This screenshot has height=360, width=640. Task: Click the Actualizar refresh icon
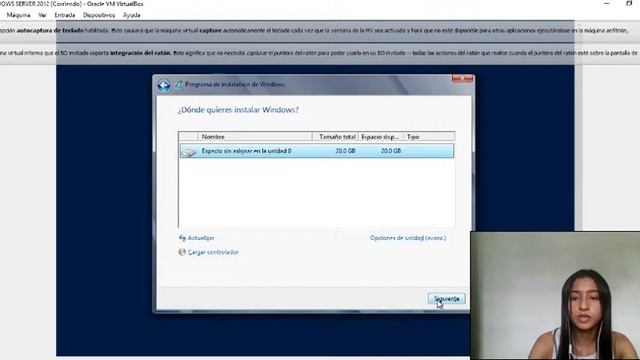pyautogui.click(x=182, y=238)
